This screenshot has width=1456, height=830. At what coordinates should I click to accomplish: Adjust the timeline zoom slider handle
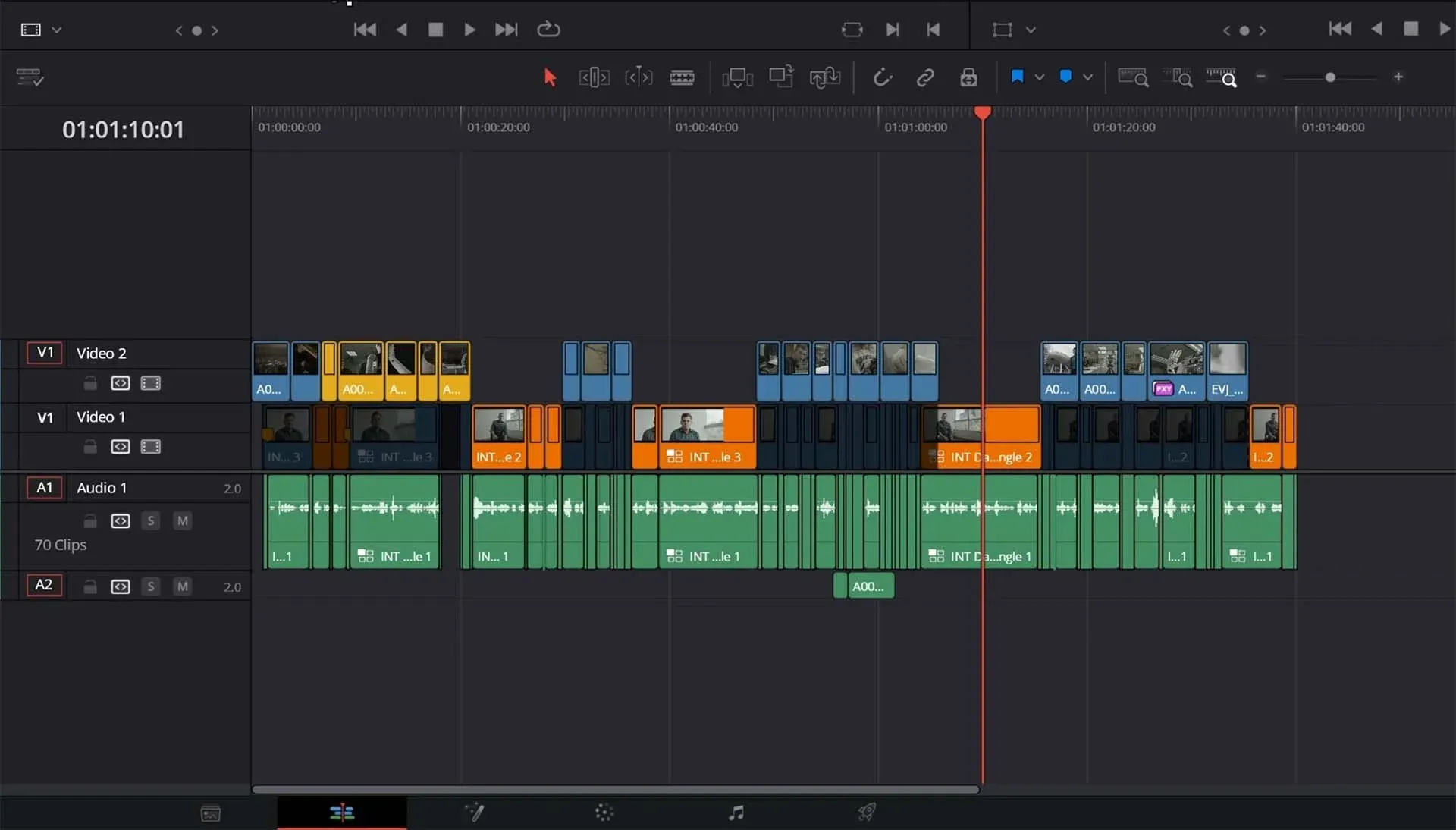[x=1330, y=77]
